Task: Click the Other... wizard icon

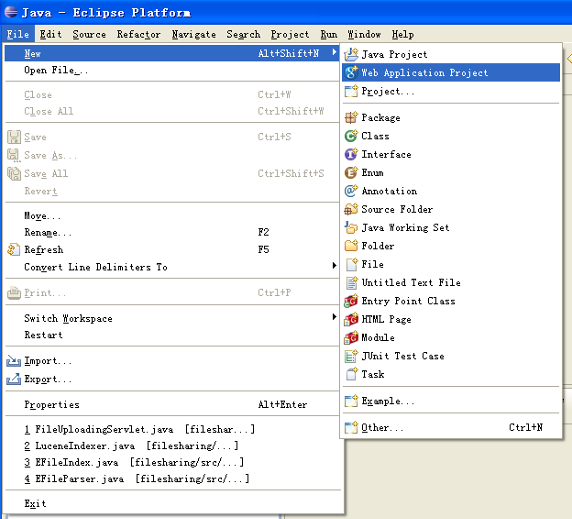Action: pos(351,427)
